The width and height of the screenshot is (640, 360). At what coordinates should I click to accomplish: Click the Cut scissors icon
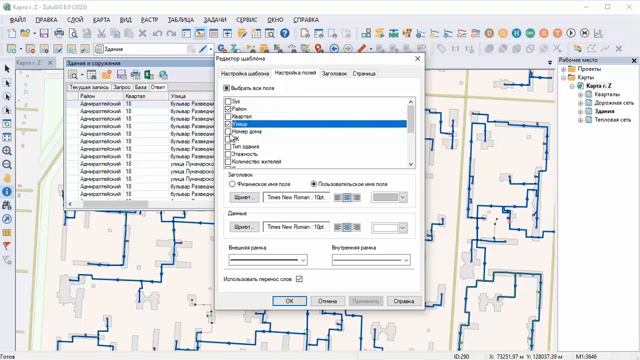tap(101, 33)
